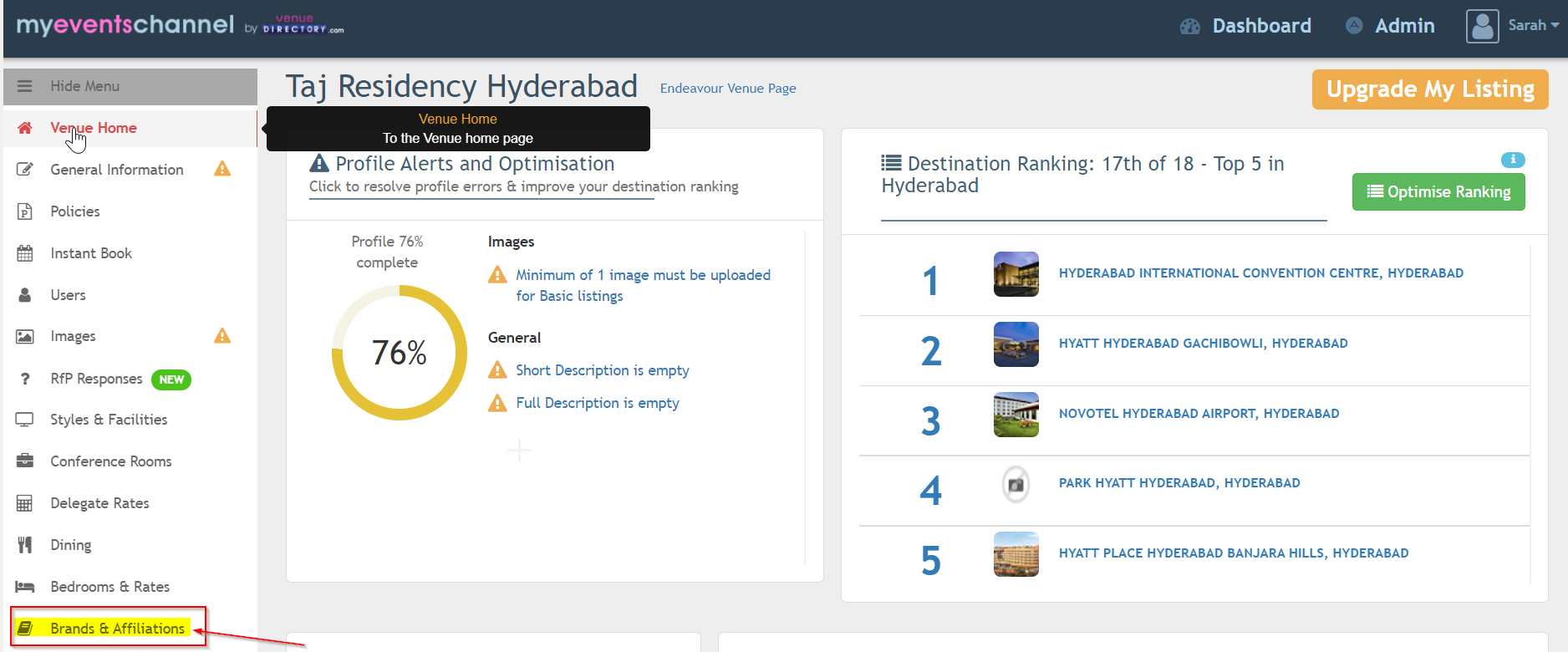
Task: Click Profile Alerts and Optimisation heading
Action: click(x=475, y=164)
